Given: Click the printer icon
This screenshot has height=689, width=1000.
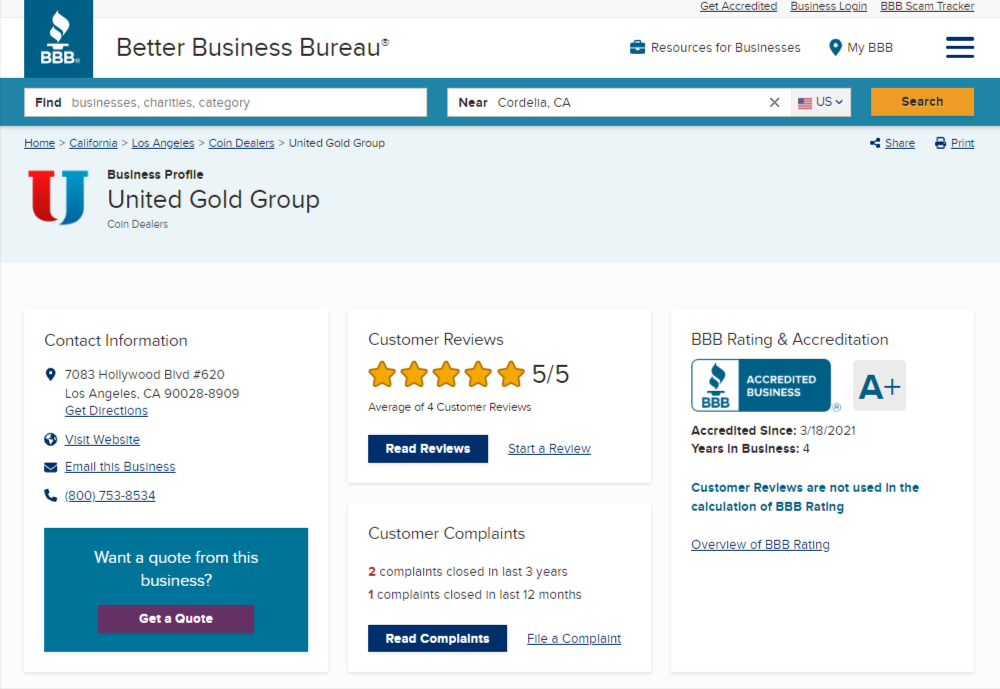Looking at the screenshot, I should click(940, 143).
